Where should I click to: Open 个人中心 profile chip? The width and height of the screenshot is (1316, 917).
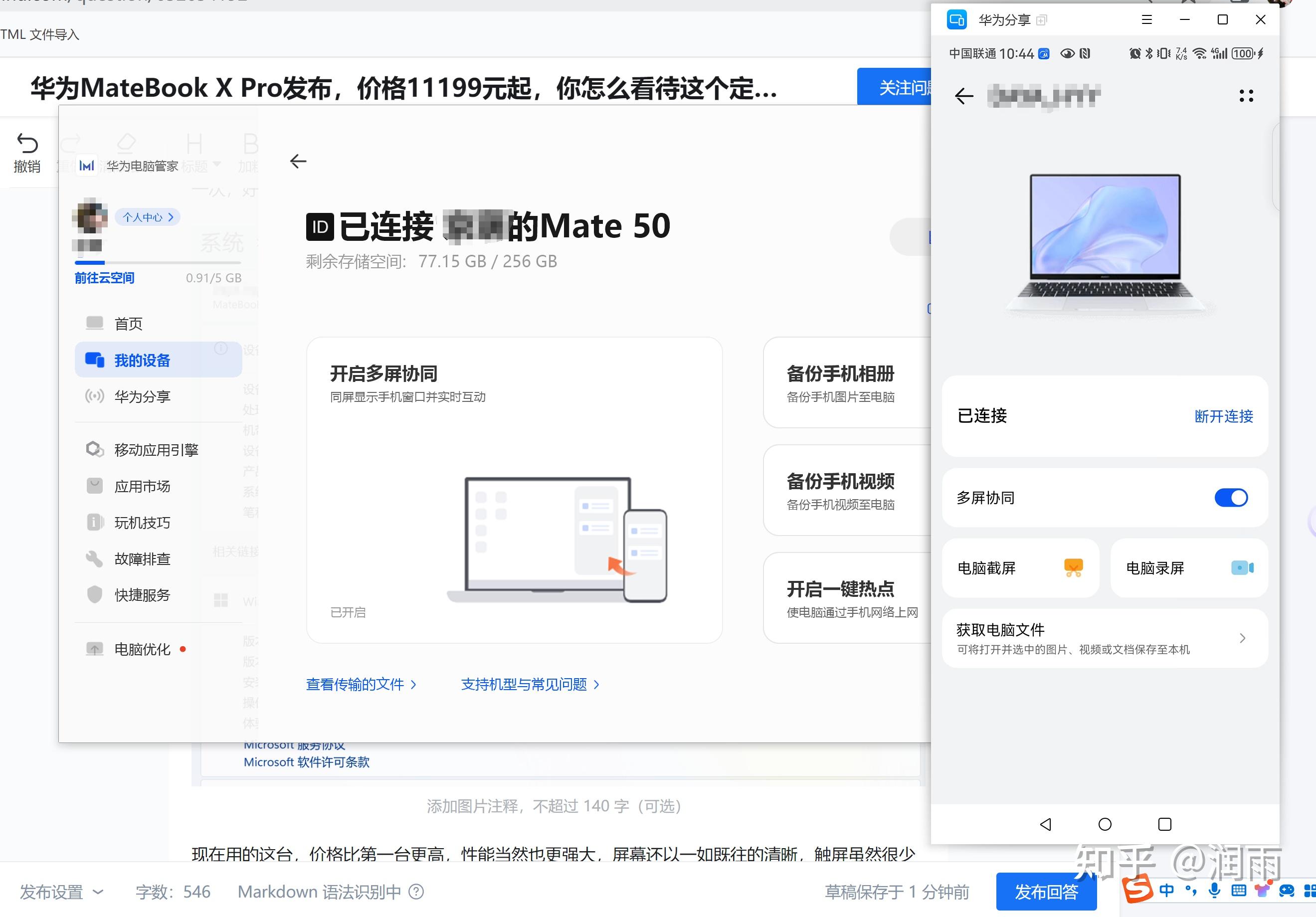148,217
